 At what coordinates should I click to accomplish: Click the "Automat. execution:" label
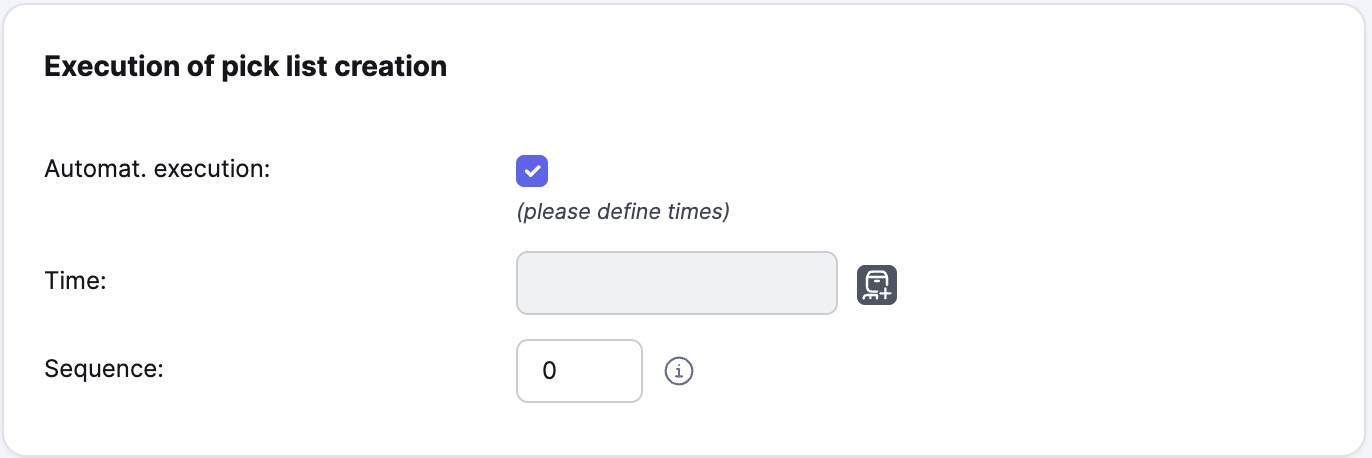pyautogui.click(x=158, y=168)
